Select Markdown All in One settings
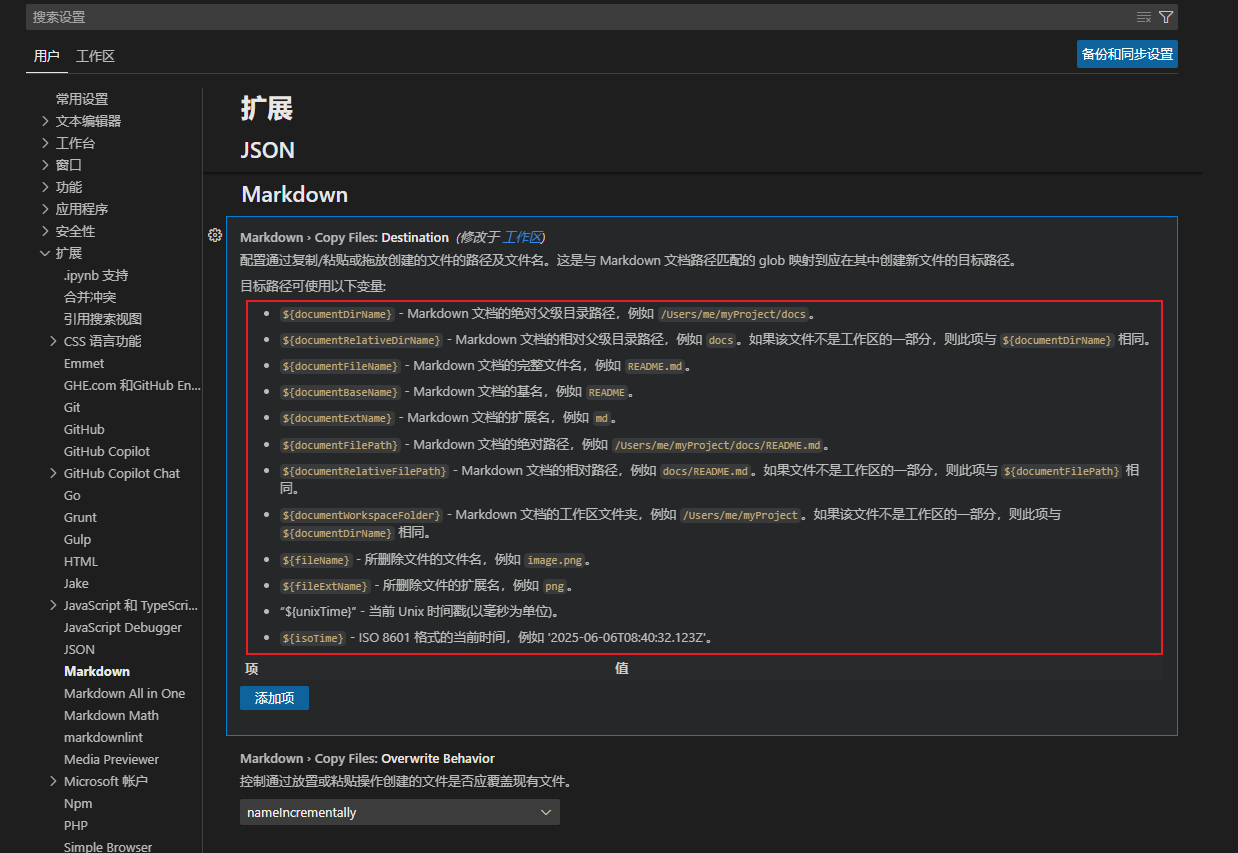 click(x=124, y=693)
